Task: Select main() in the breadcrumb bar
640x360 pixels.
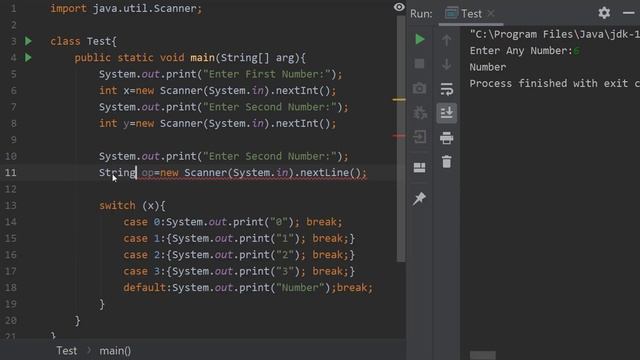Action: coord(115,351)
